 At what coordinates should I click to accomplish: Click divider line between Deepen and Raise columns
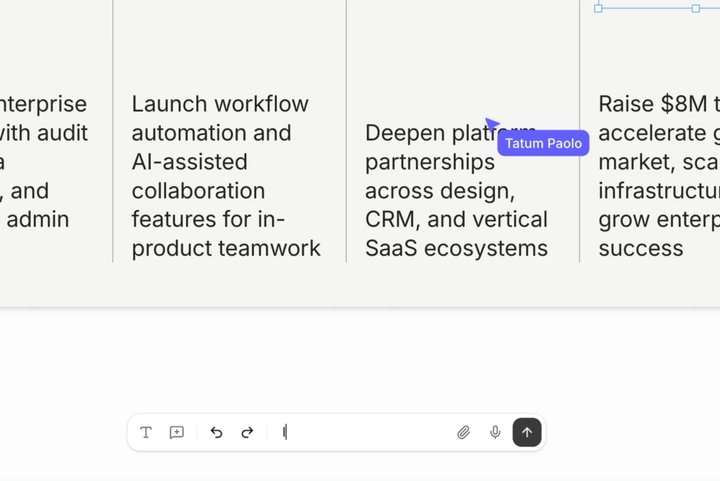[x=579, y=131]
